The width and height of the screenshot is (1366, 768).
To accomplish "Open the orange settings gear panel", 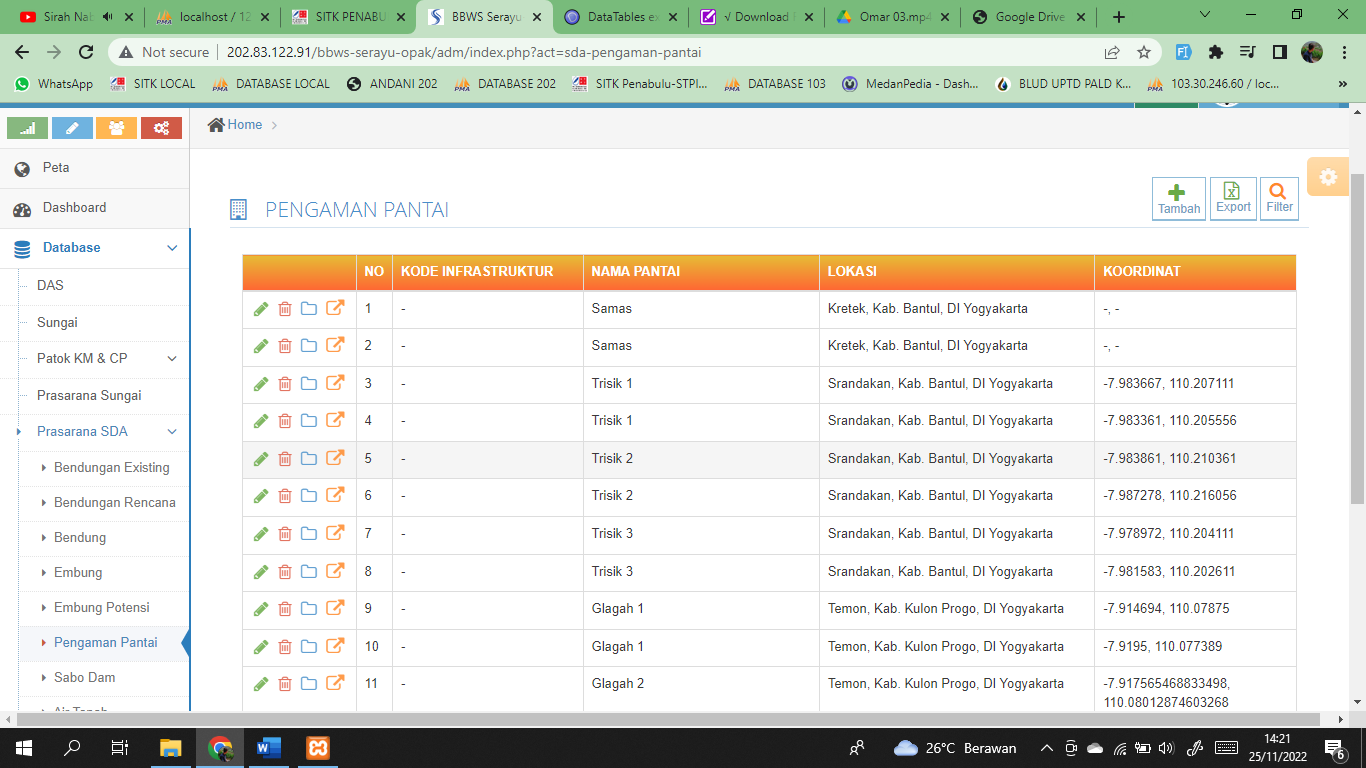I will [x=1327, y=177].
